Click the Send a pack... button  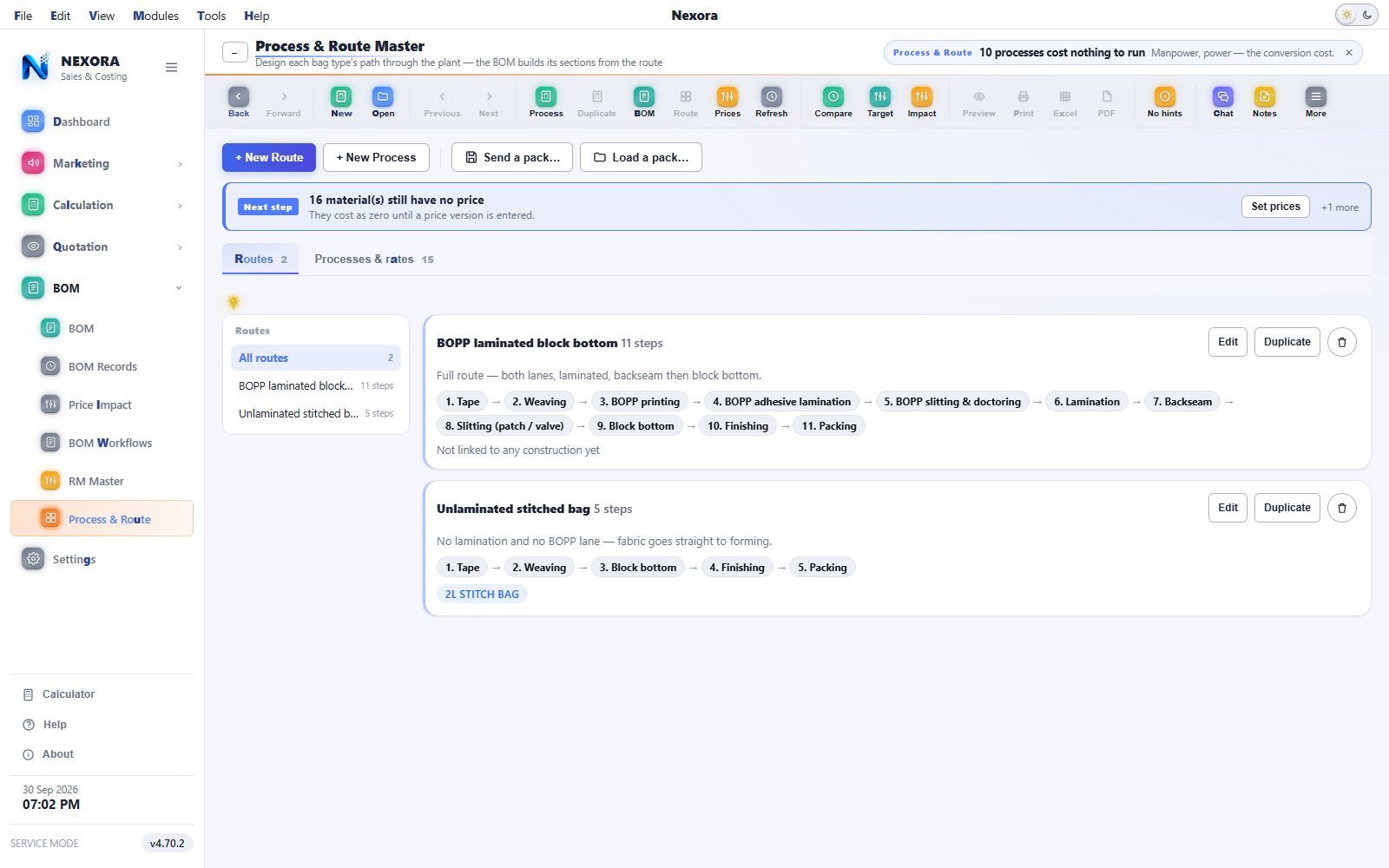pyautogui.click(x=512, y=157)
